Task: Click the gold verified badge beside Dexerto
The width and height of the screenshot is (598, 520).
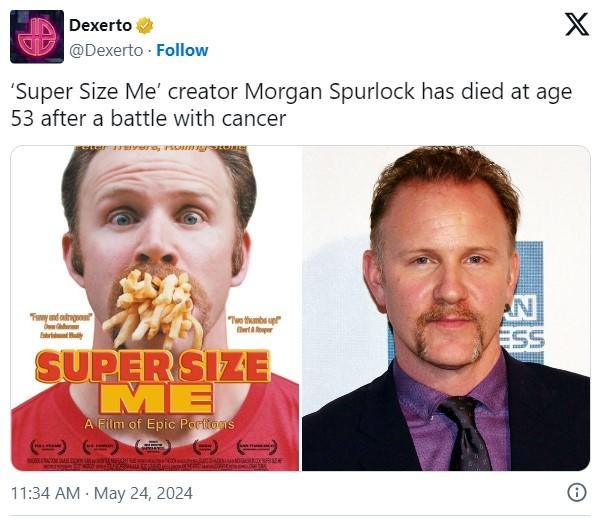Action: [145, 26]
